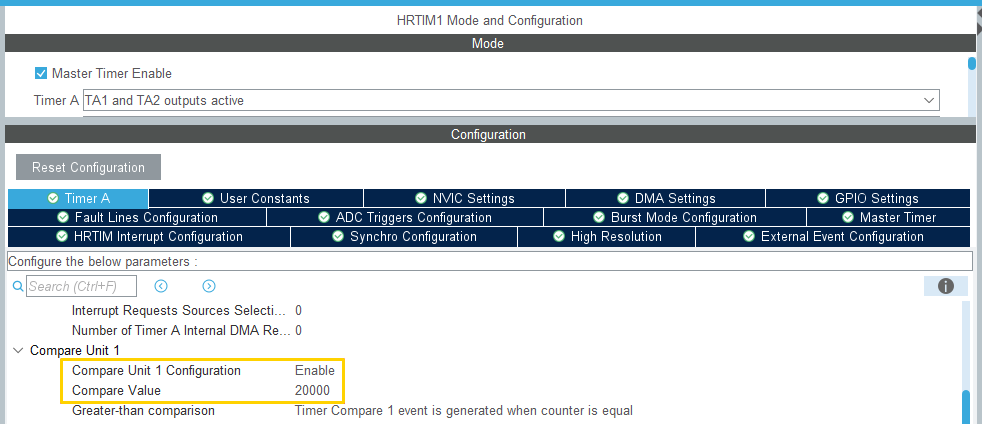
Task: Click the green check icon on DMA Settings tab
Action: (623, 199)
